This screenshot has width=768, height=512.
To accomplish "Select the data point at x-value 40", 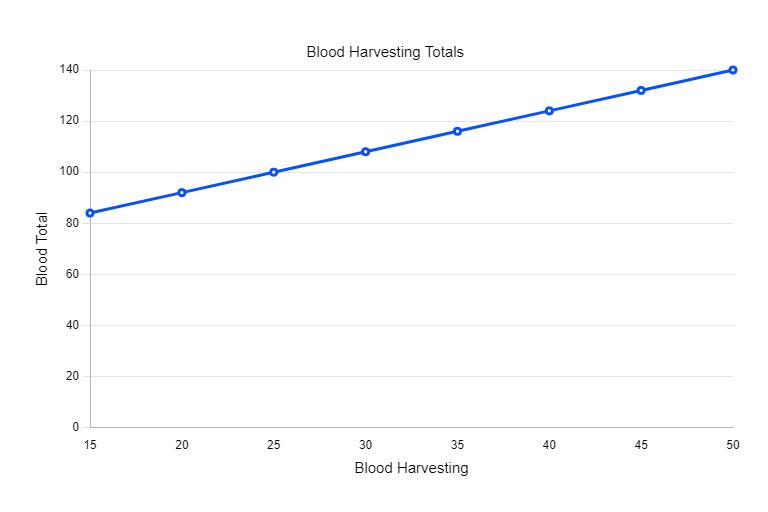I will point(549,111).
